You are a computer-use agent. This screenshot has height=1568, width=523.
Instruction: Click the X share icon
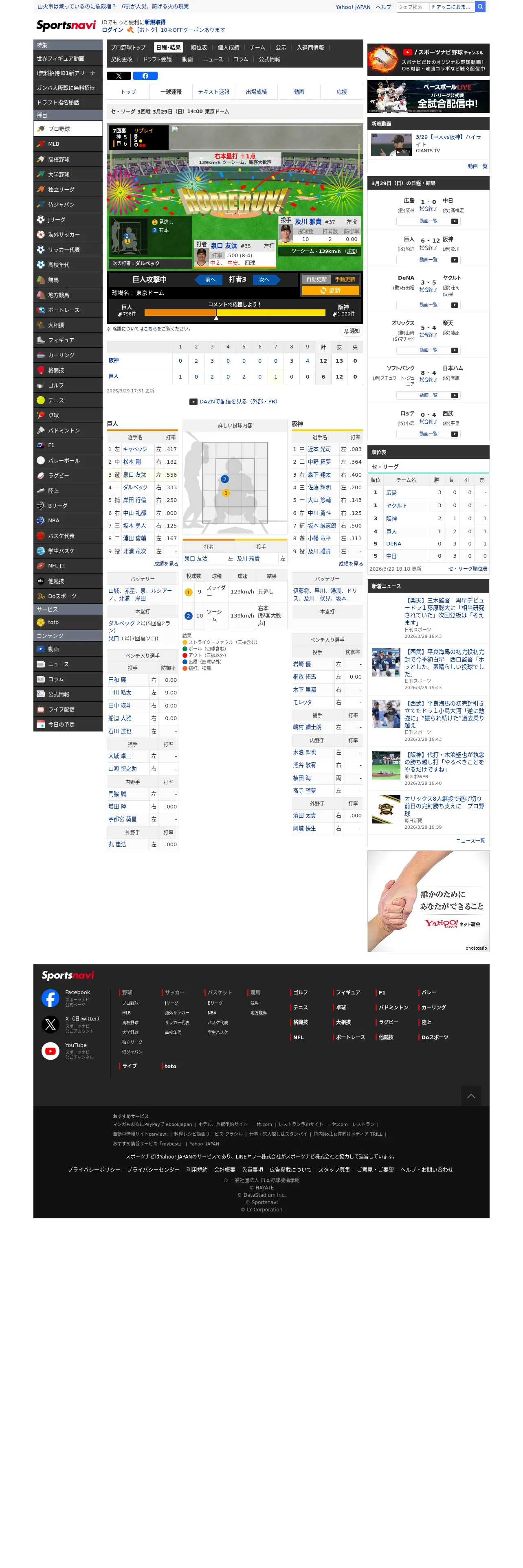pos(119,76)
